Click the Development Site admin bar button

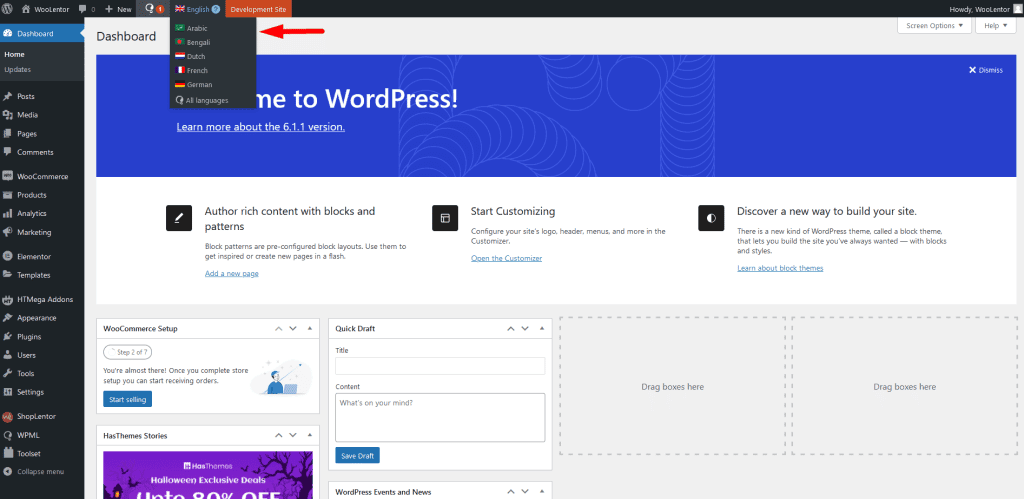[259, 9]
